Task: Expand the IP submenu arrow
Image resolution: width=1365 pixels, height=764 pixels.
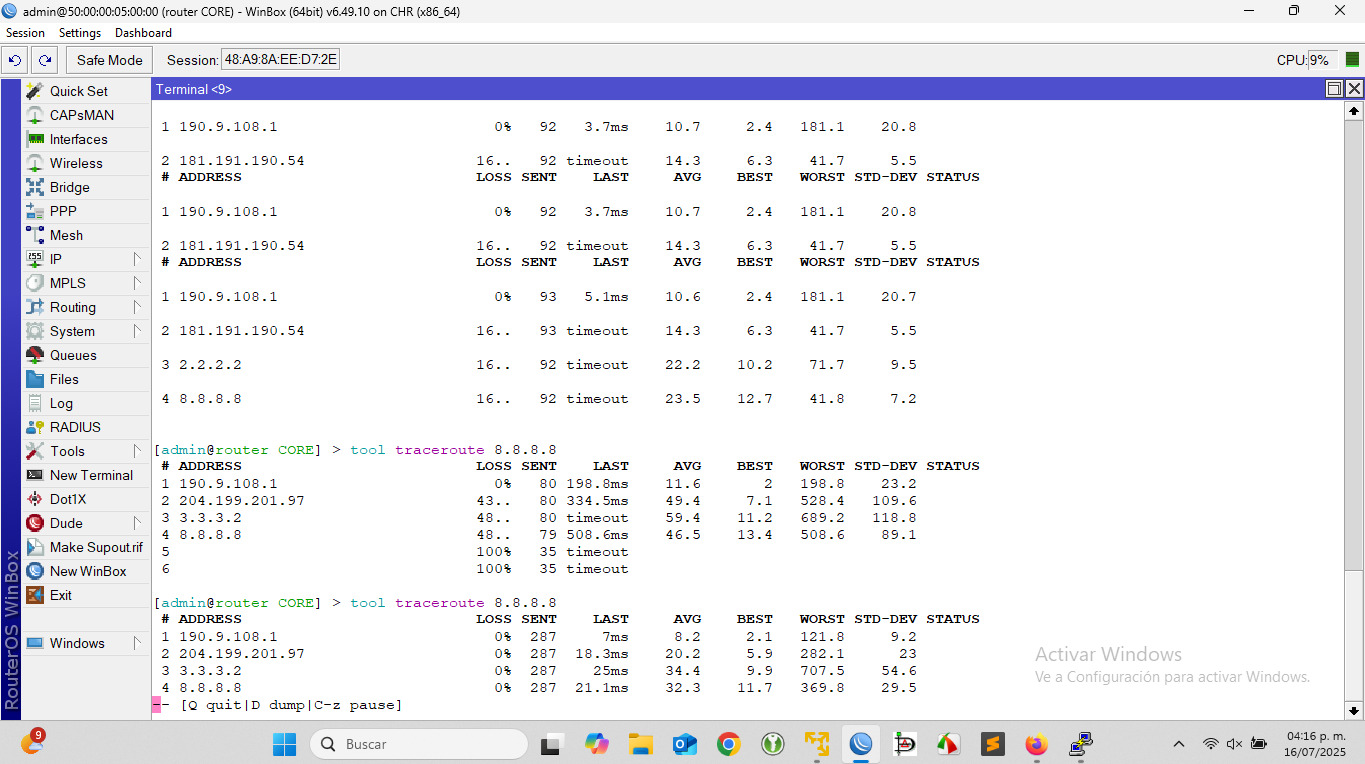Action: click(x=137, y=259)
